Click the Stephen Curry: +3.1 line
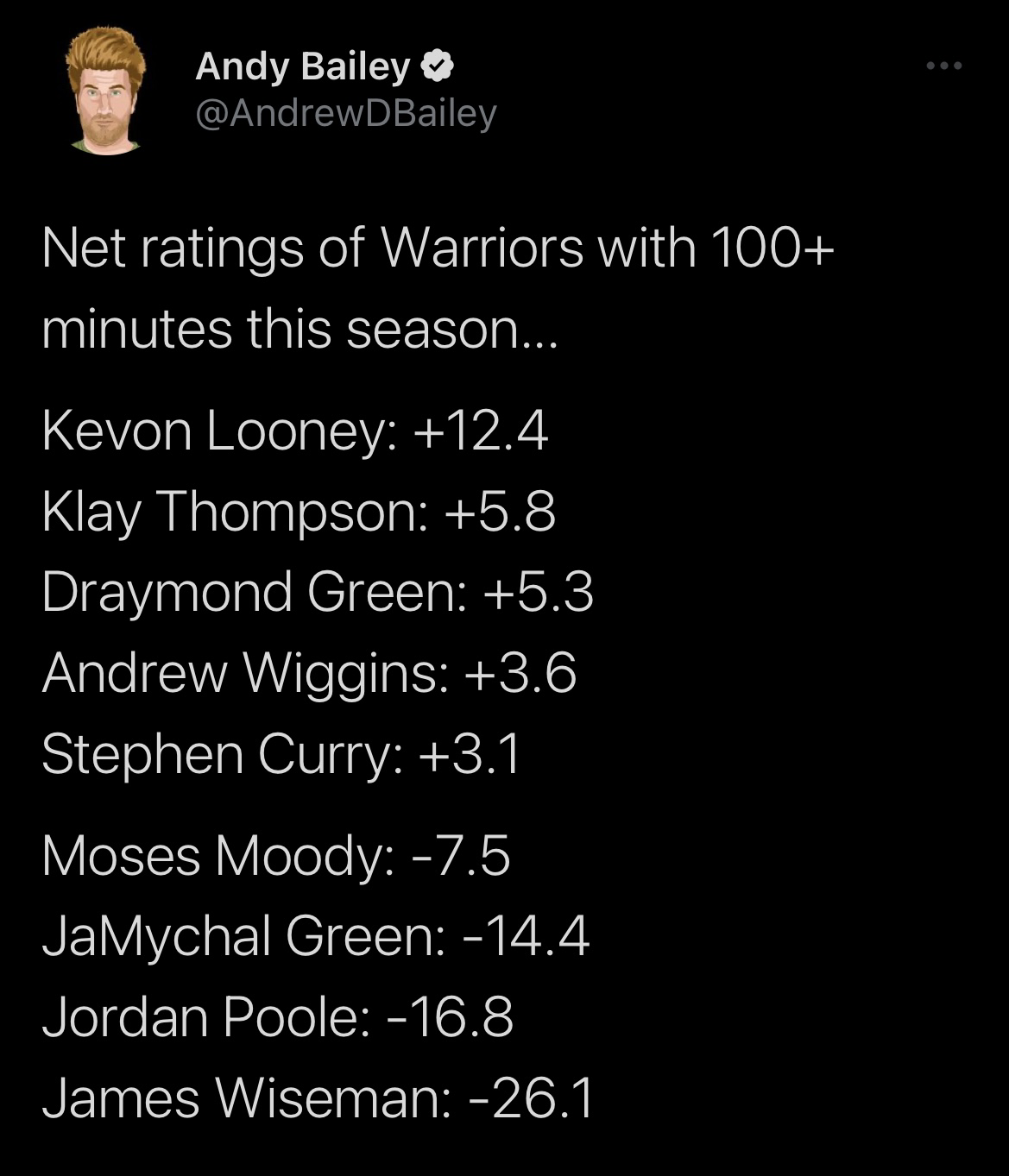The height and width of the screenshot is (1176, 1009). [x=281, y=754]
